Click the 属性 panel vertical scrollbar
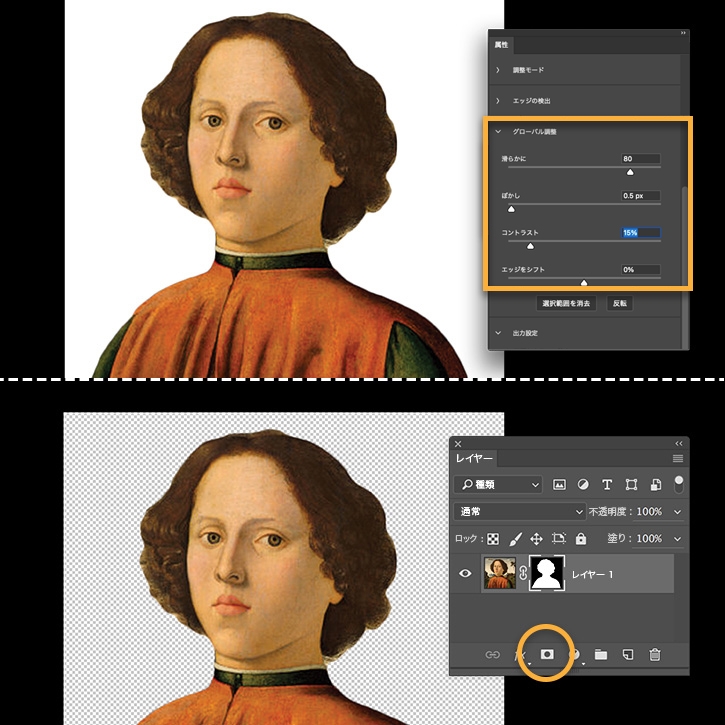The image size is (725, 725). point(685,266)
